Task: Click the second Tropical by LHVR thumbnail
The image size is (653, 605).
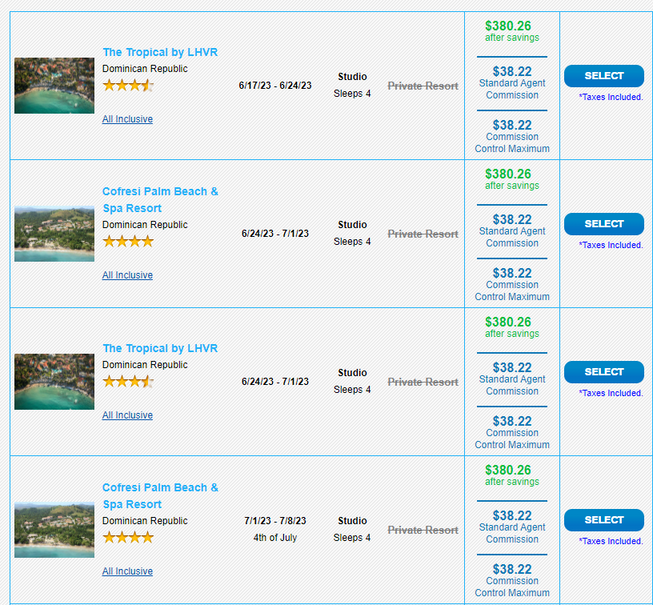Action: click(54, 381)
